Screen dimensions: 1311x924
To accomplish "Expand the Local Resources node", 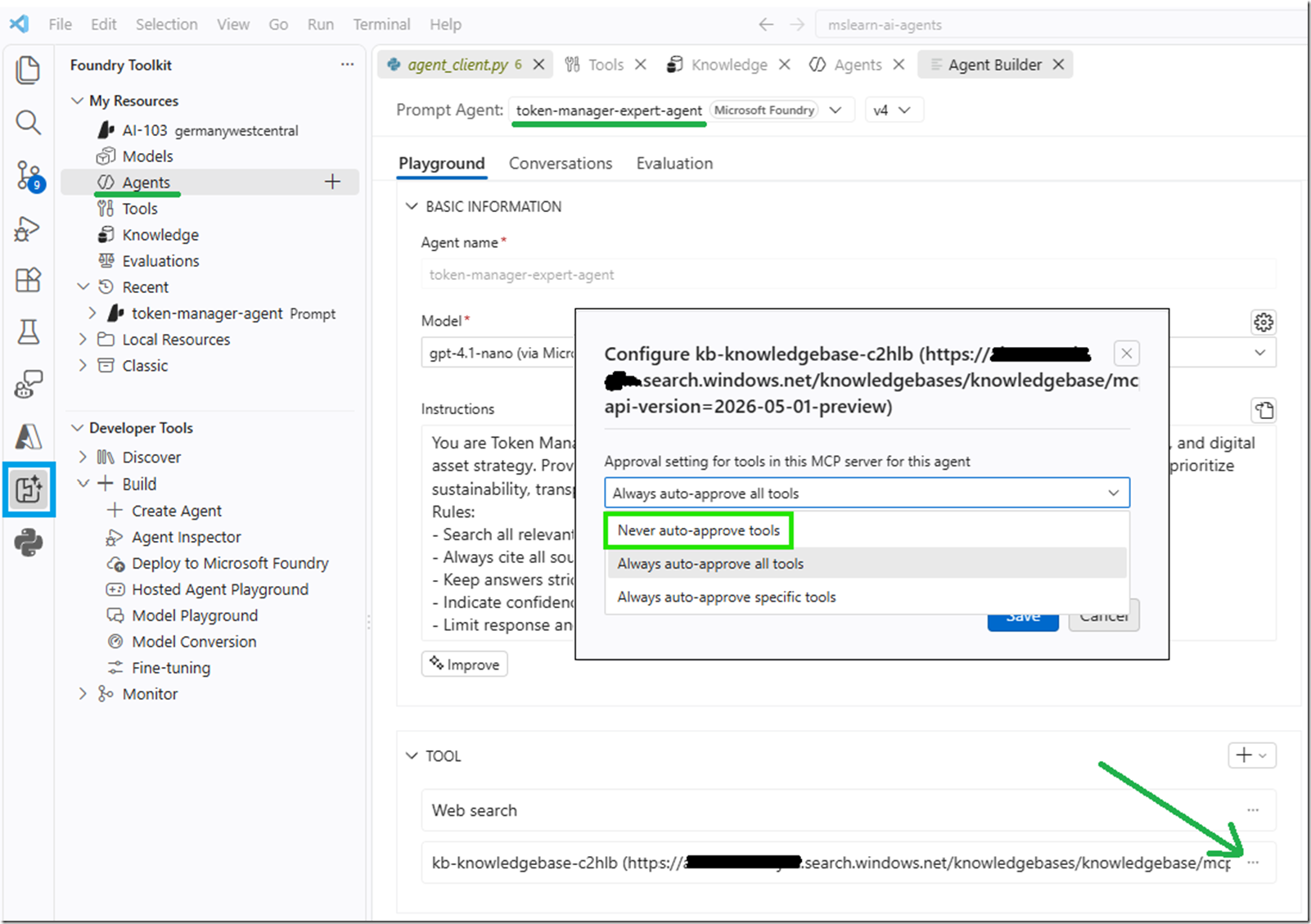I will 83,339.
